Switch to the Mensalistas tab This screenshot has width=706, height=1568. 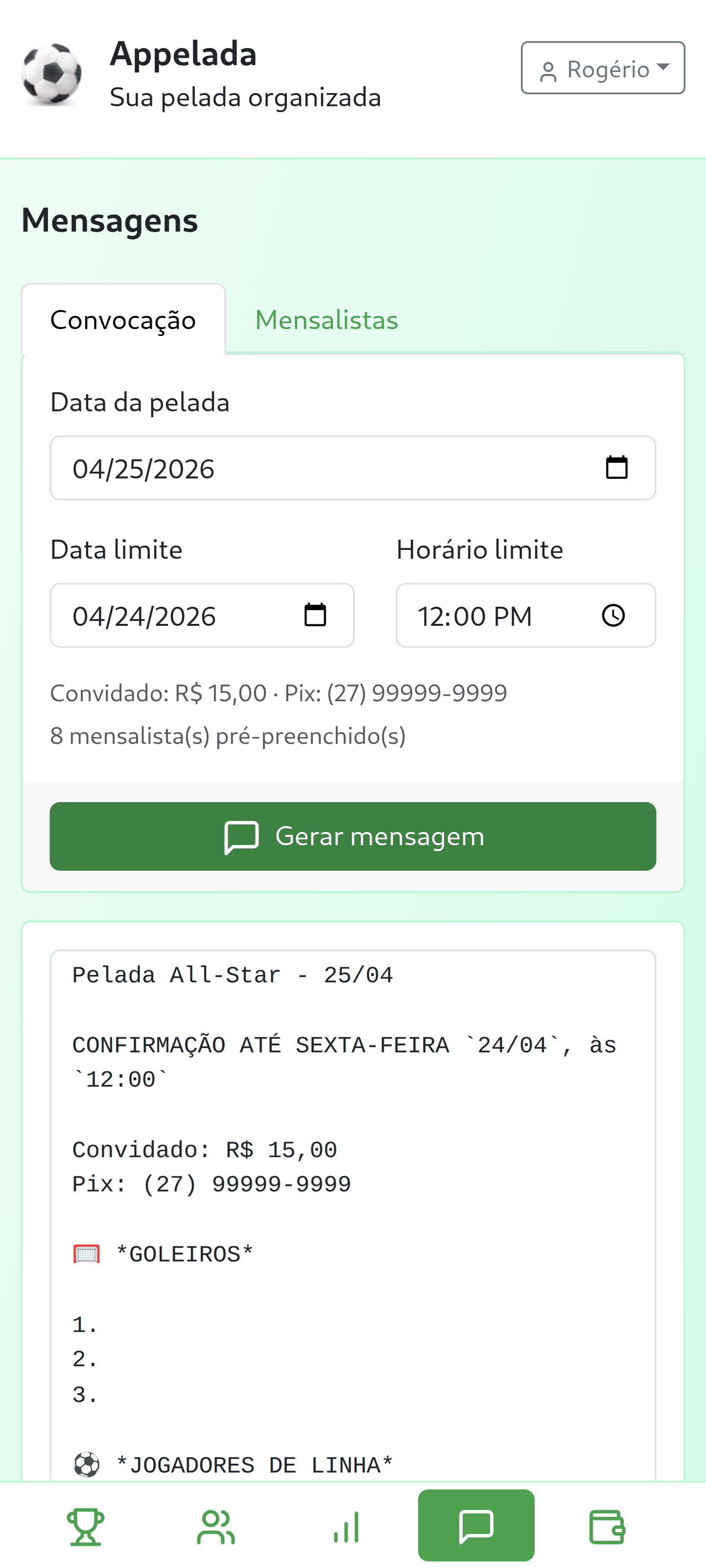click(326, 320)
